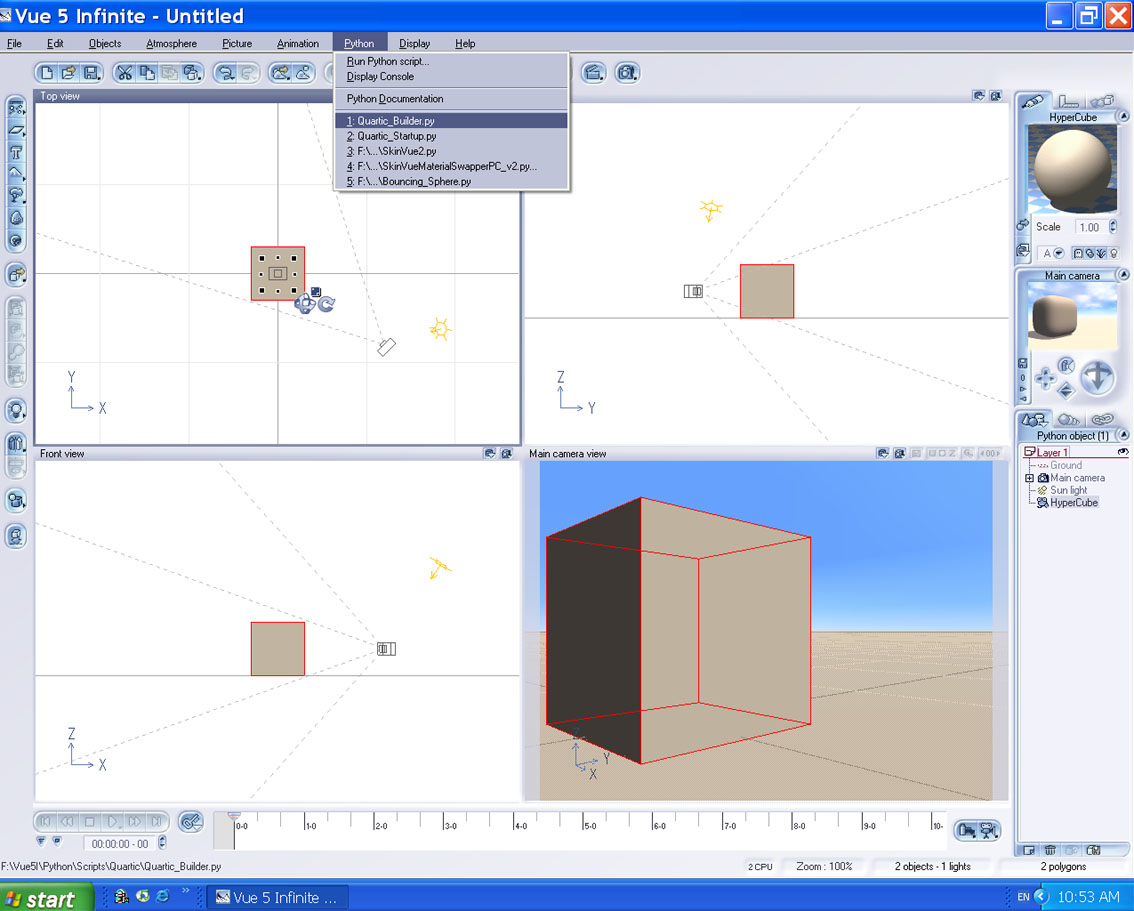This screenshot has height=911, width=1134.
Task: Select Sun light in layer list
Action: pos(1067,490)
